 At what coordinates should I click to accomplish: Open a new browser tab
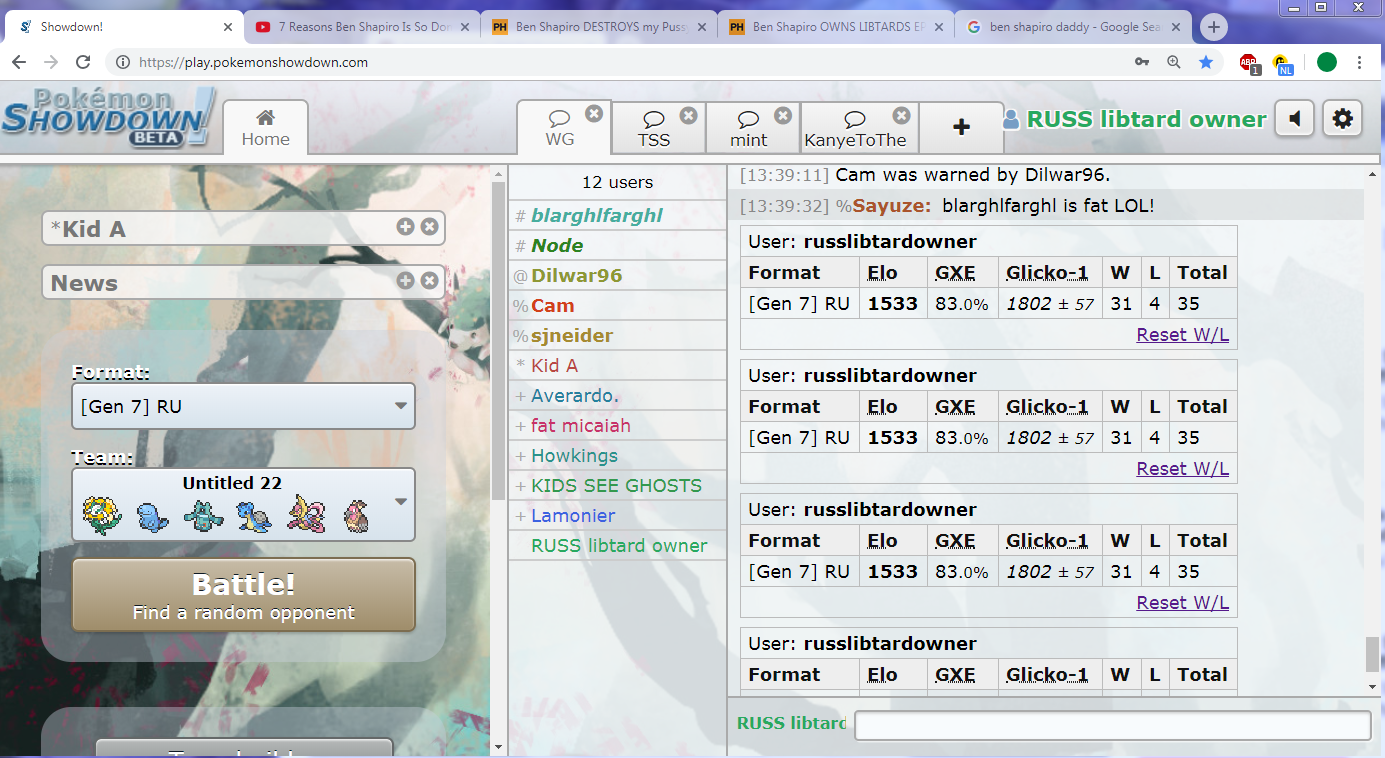[x=1213, y=27]
